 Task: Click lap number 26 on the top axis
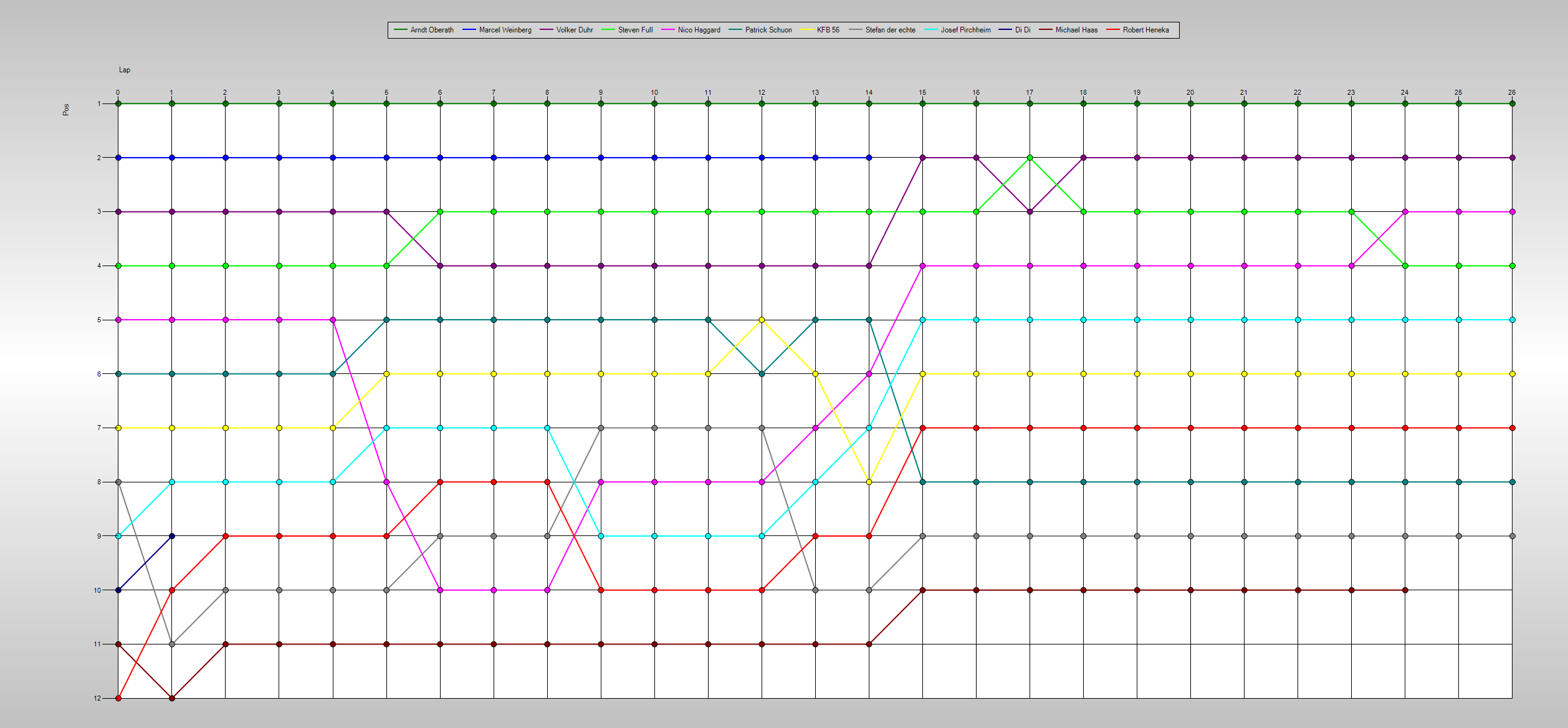pyautogui.click(x=1512, y=92)
